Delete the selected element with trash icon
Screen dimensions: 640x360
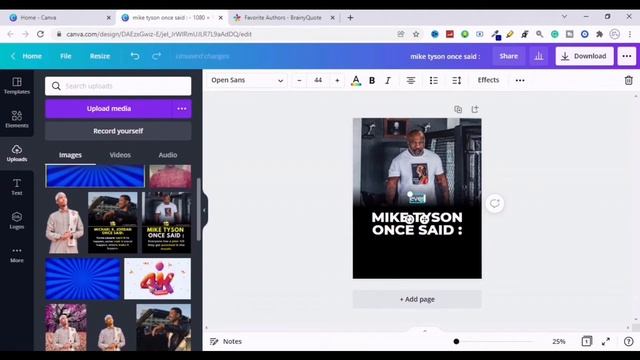coord(628,80)
